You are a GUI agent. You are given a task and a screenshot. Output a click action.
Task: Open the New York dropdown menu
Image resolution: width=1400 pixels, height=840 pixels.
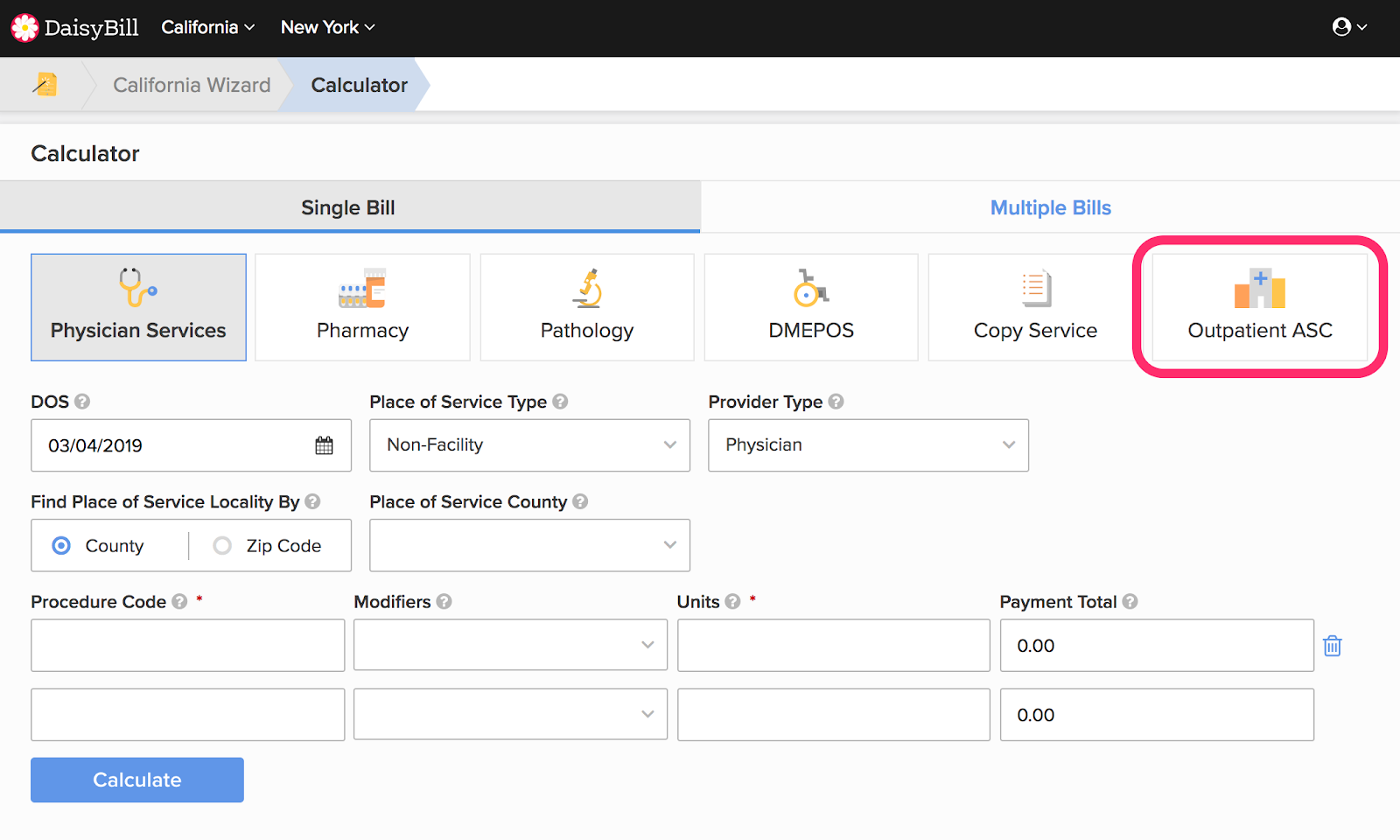(327, 27)
